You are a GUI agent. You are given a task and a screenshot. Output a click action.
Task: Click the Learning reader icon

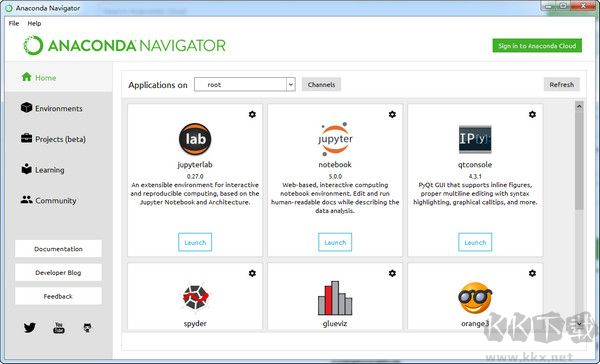[x=26, y=169]
